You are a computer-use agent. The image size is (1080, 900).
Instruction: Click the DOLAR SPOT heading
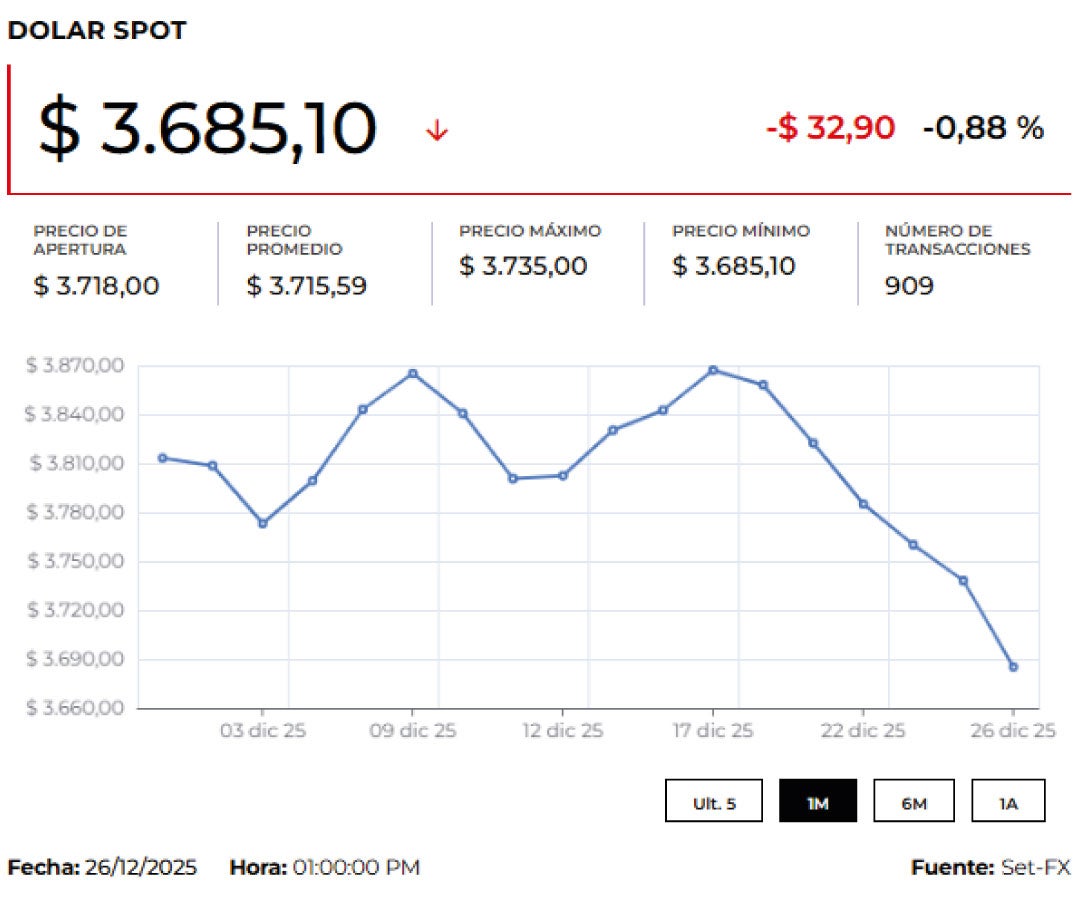[97, 31]
